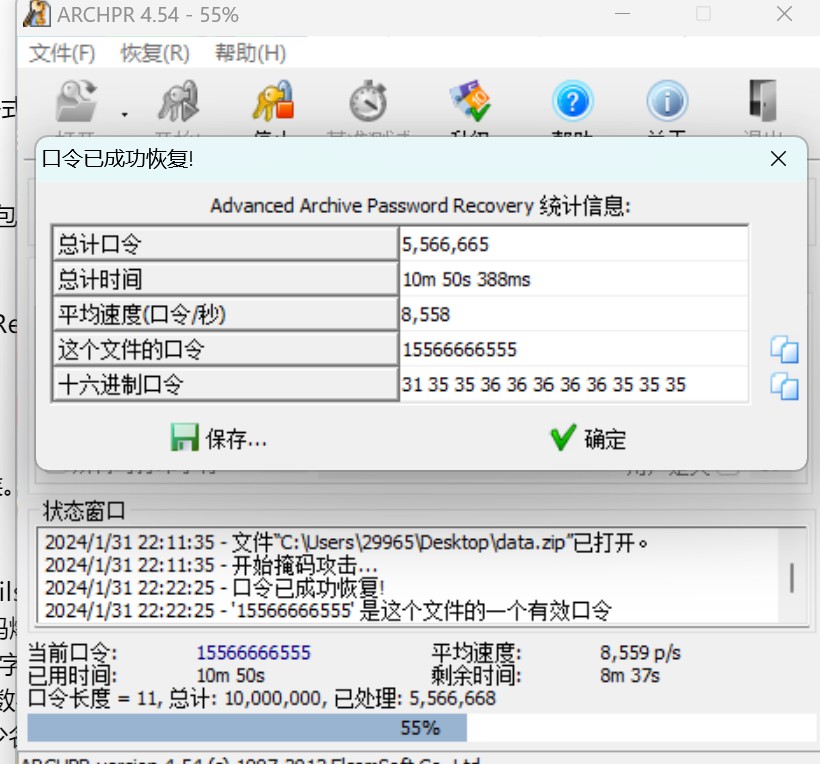Click the 确定 button
This screenshot has height=764, width=820.
click(x=588, y=438)
